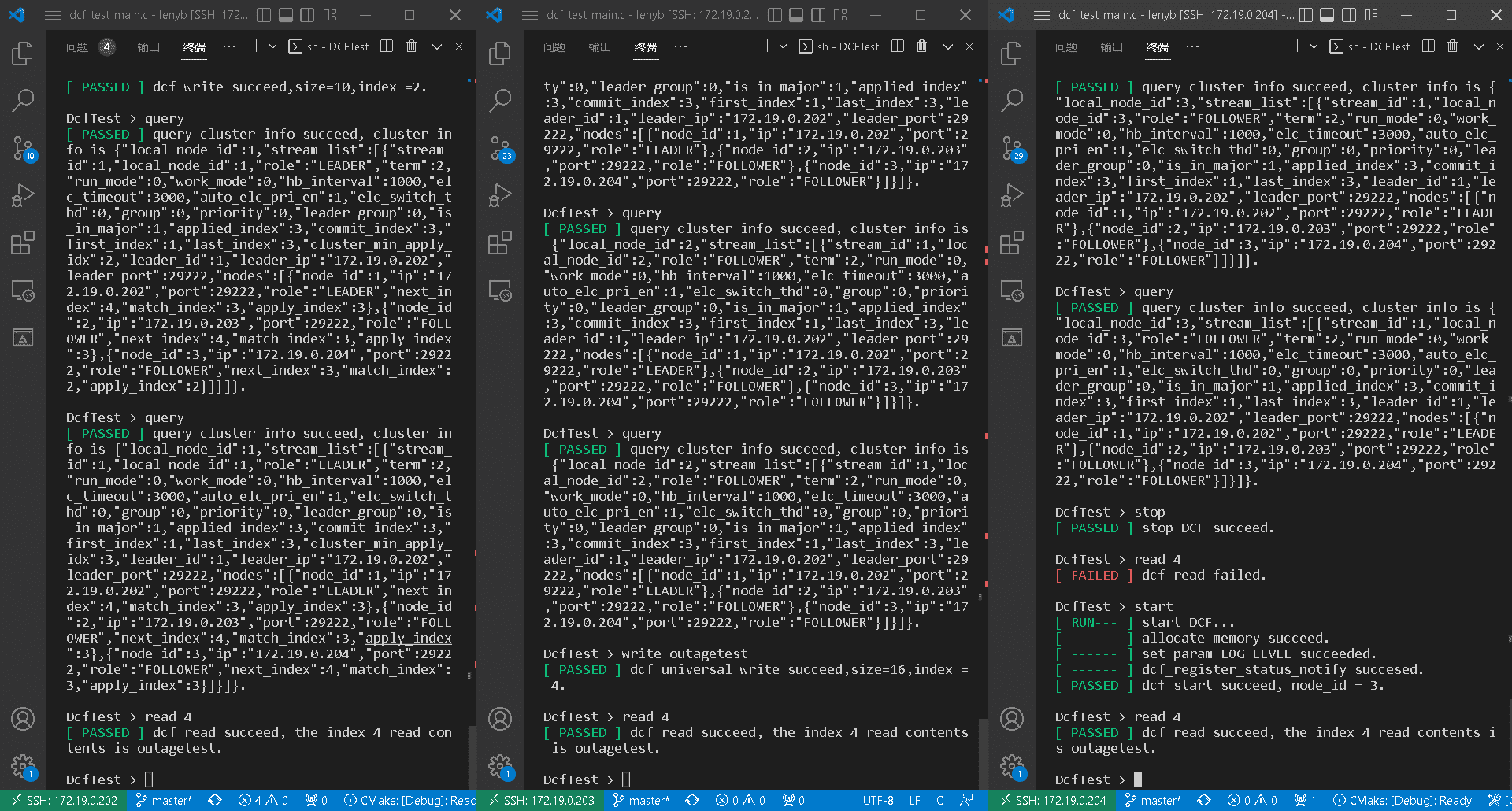
Task: Click terminal scrollbar thumb in left window
Action: (472, 756)
